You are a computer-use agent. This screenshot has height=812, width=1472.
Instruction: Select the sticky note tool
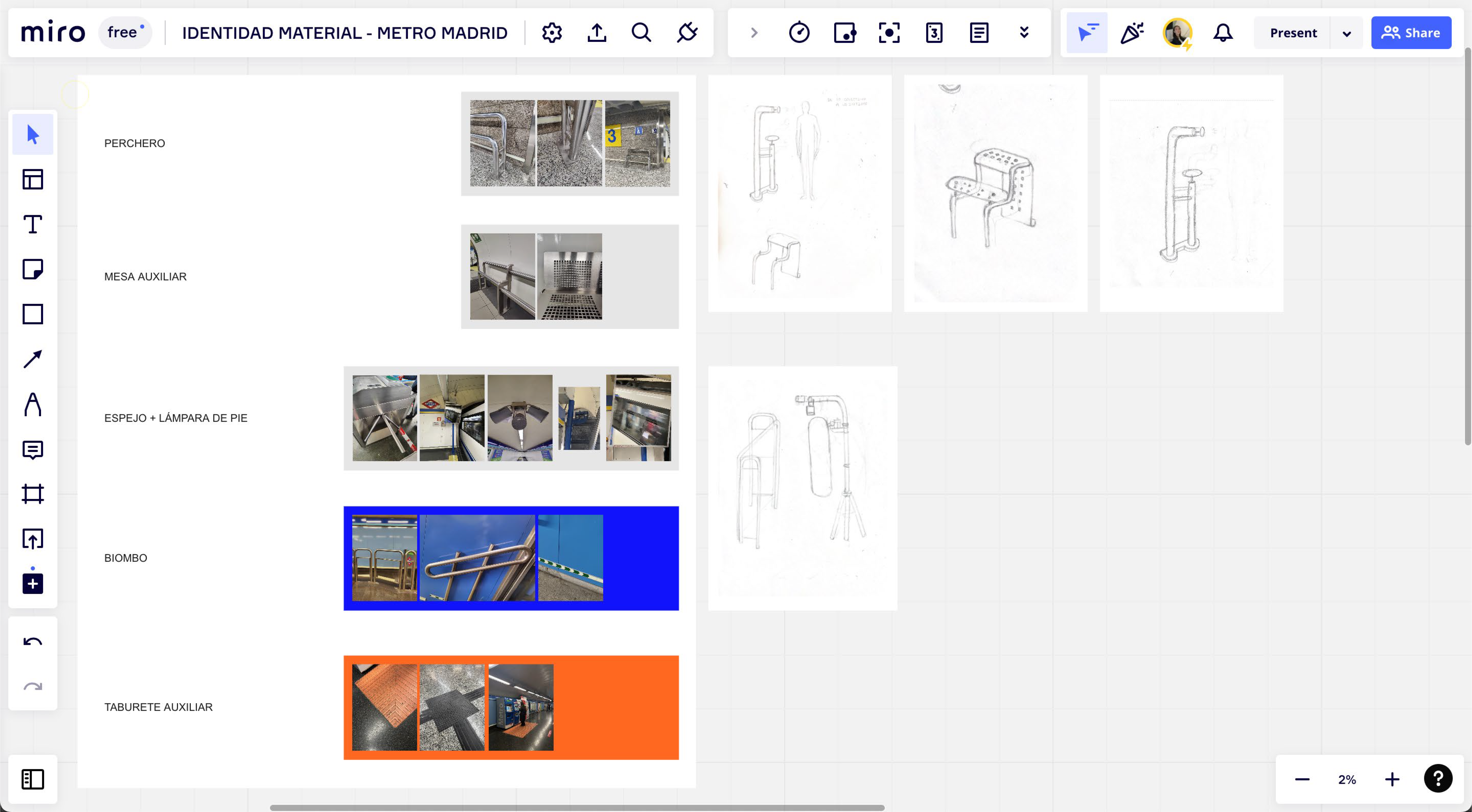pyautogui.click(x=32, y=269)
